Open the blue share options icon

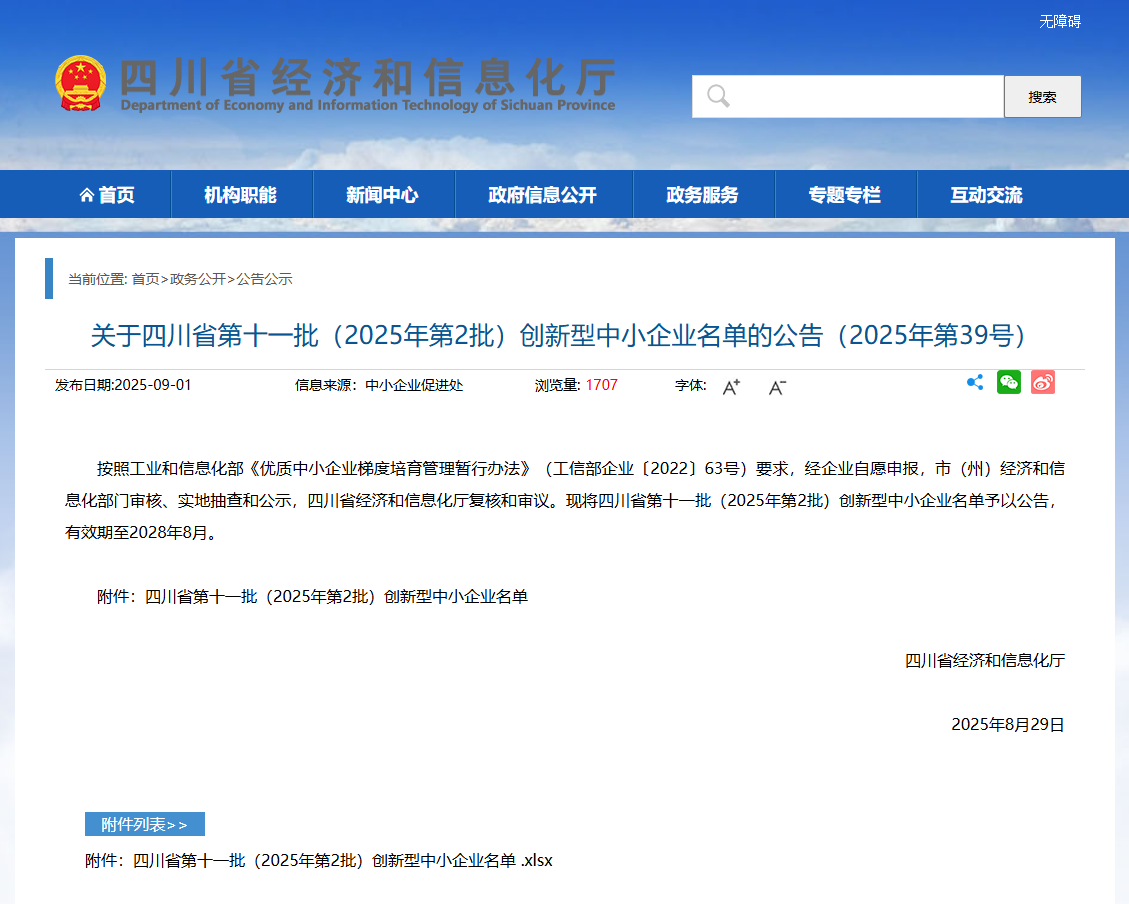point(975,381)
